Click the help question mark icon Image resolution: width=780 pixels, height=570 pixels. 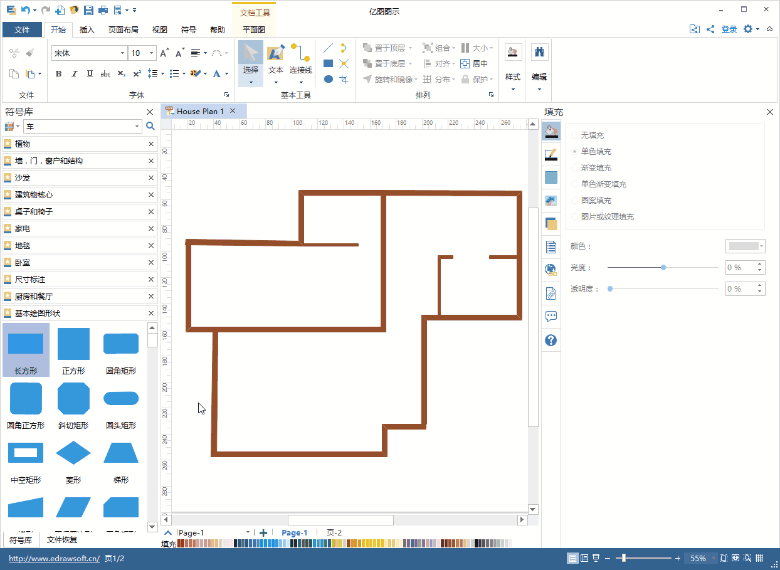pos(551,340)
